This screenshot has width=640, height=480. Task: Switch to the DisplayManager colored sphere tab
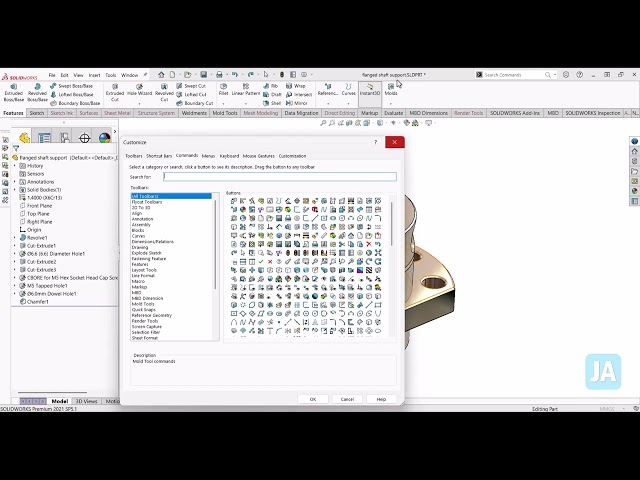coord(104,138)
